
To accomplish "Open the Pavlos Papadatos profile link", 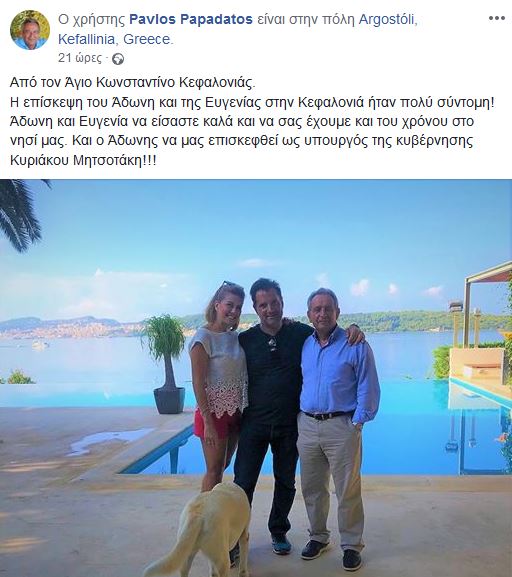I will pos(191,19).
